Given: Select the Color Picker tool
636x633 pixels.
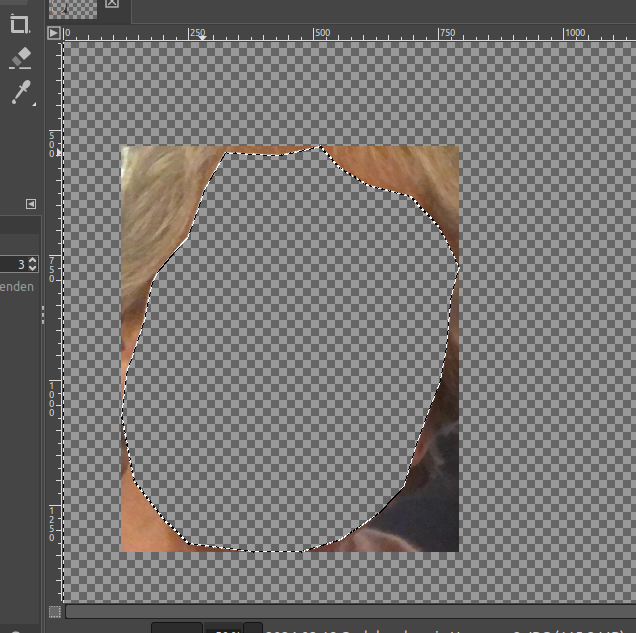Looking at the screenshot, I should (x=20, y=92).
